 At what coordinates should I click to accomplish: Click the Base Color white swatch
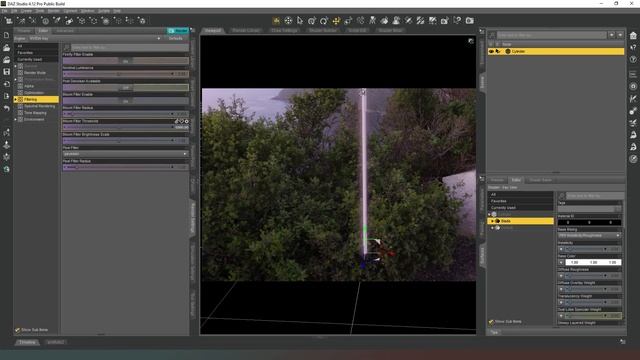tap(593, 262)
